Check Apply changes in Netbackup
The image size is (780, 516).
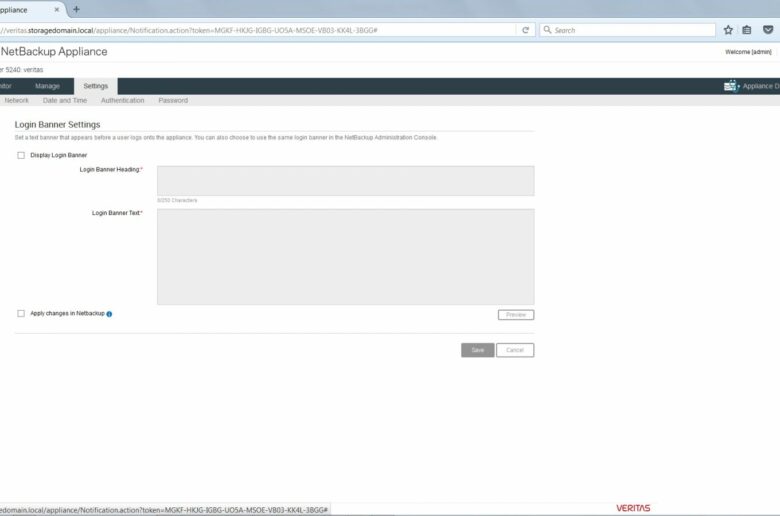click(21, 313)
